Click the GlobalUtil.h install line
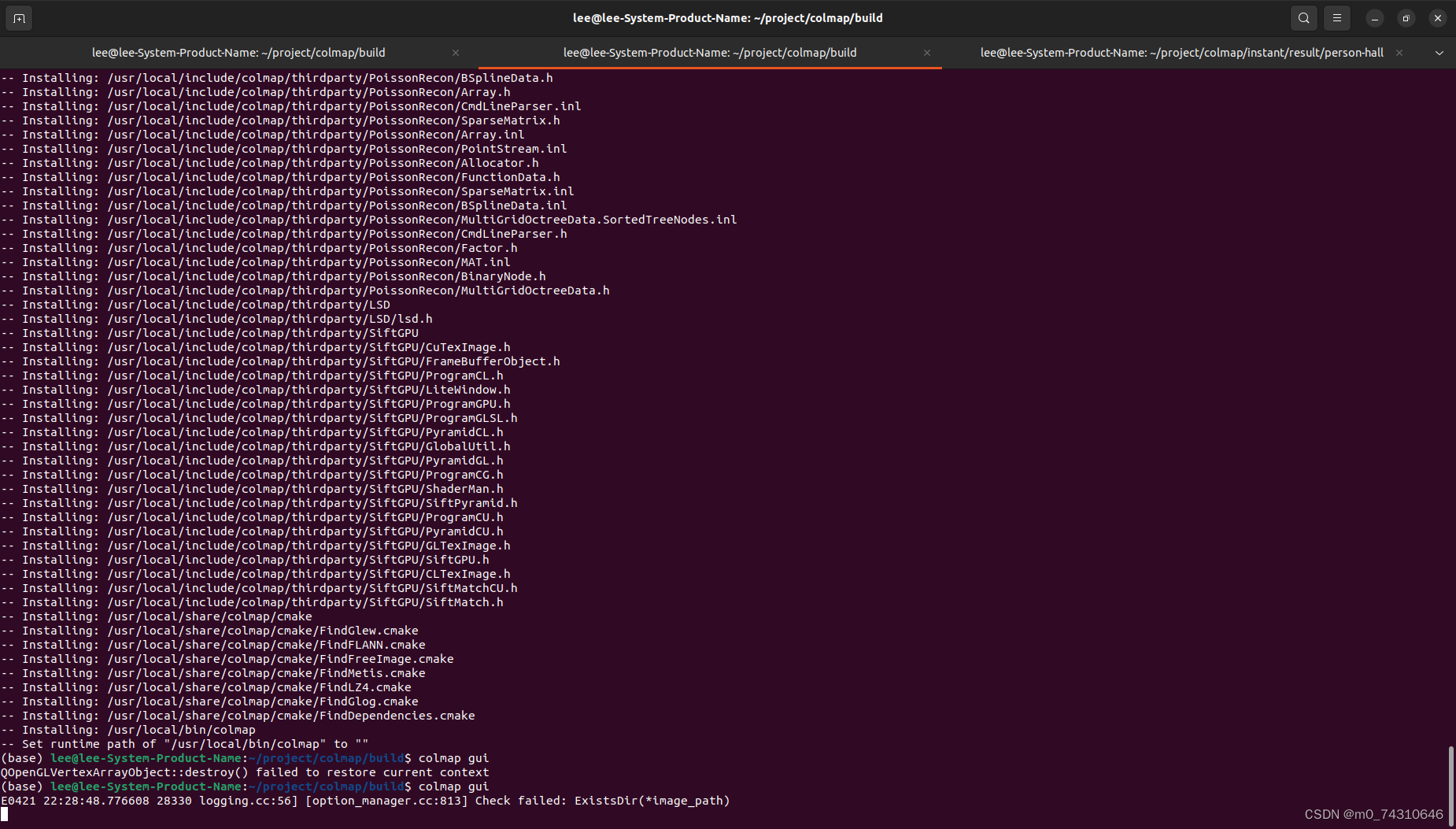 click(x=256, y=446)
